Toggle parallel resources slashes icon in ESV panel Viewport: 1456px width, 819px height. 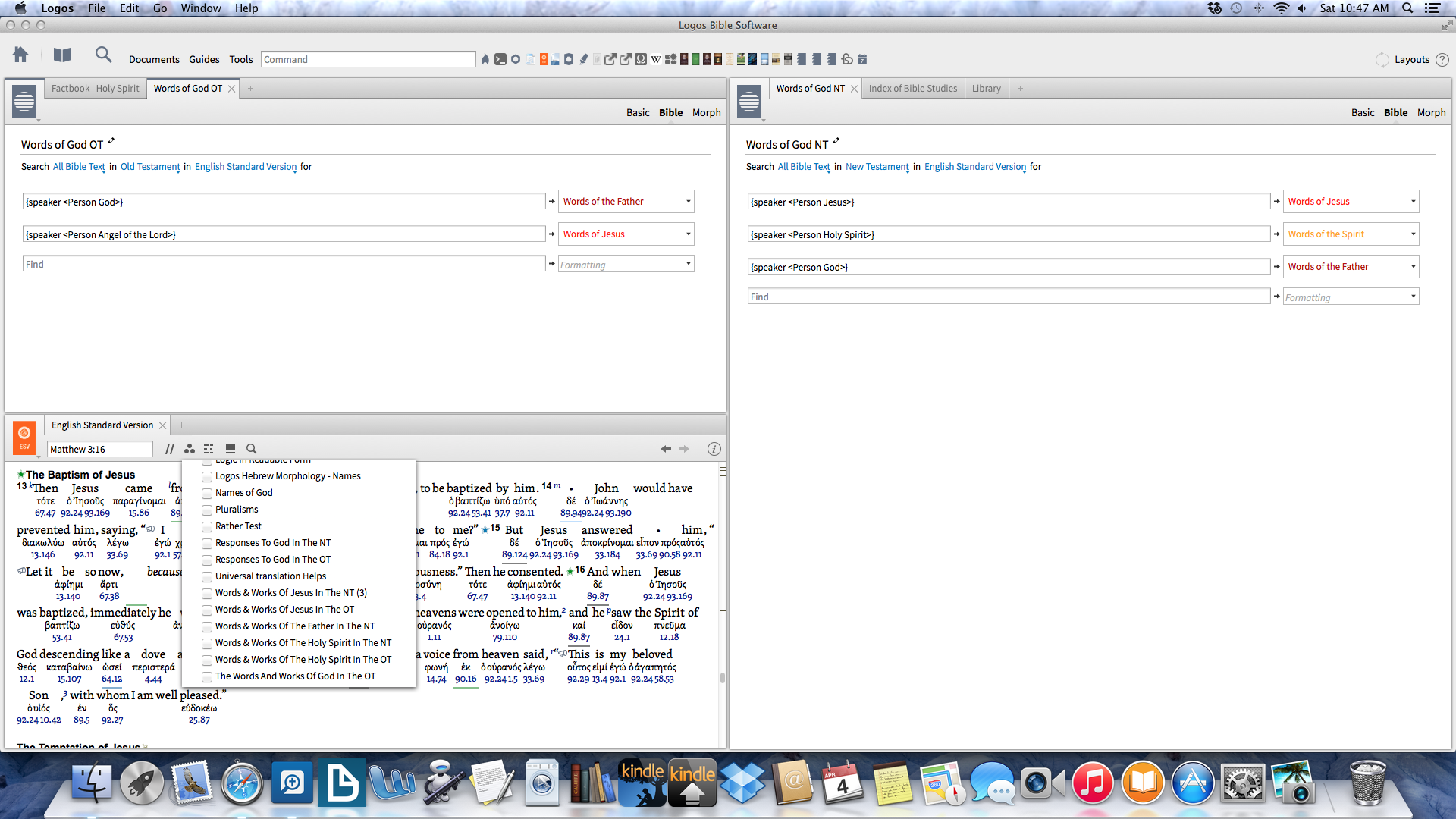[170, 449]
